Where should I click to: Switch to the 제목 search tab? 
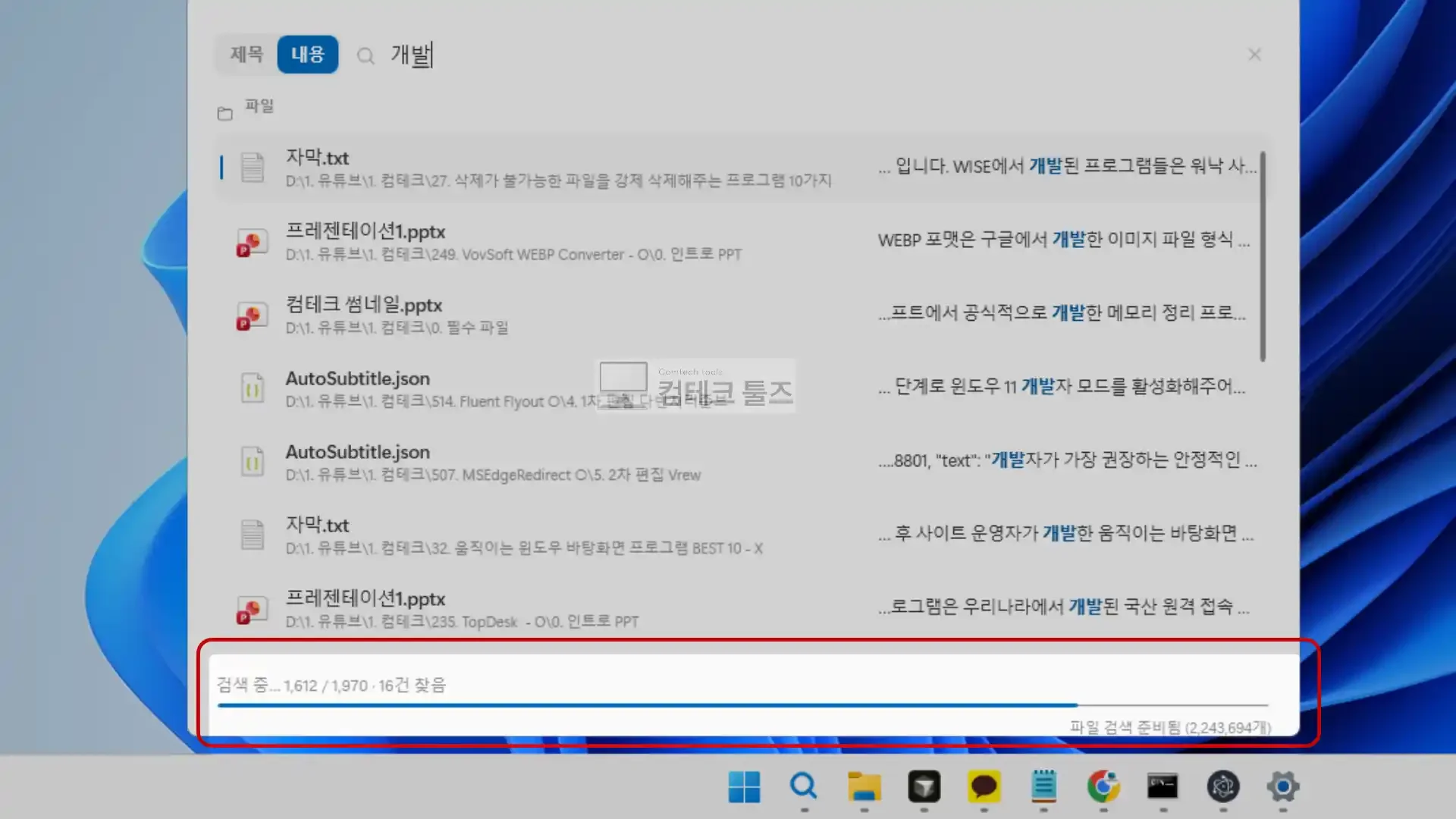point(246,55)
